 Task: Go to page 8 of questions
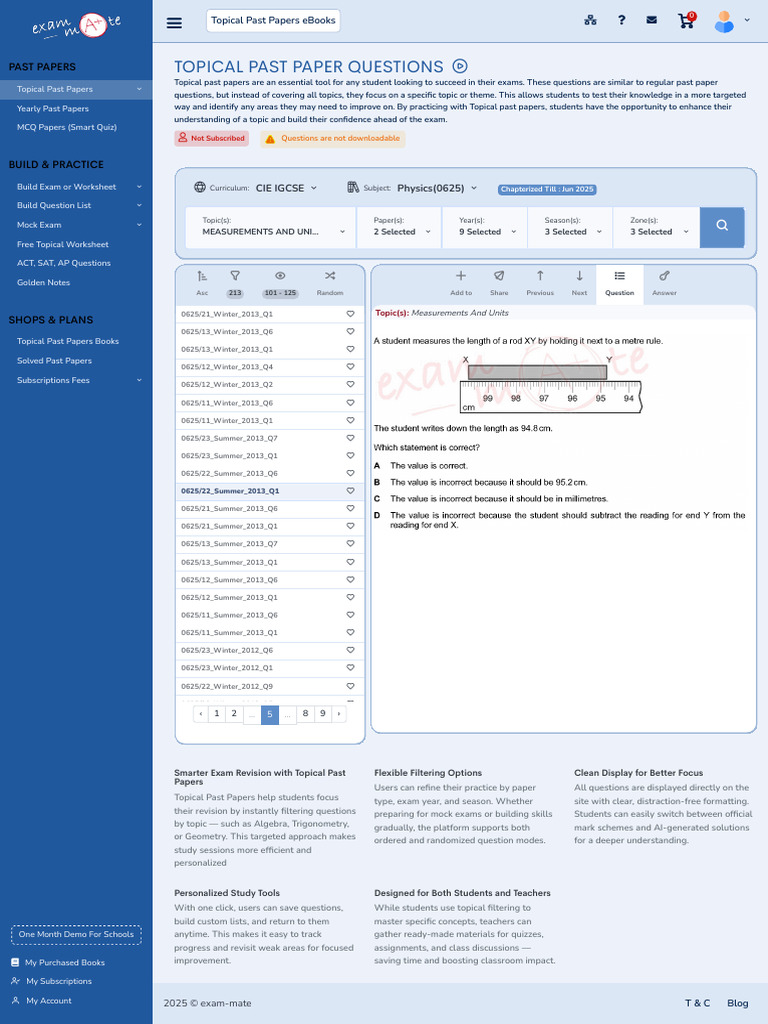click(x=305, y=714)
